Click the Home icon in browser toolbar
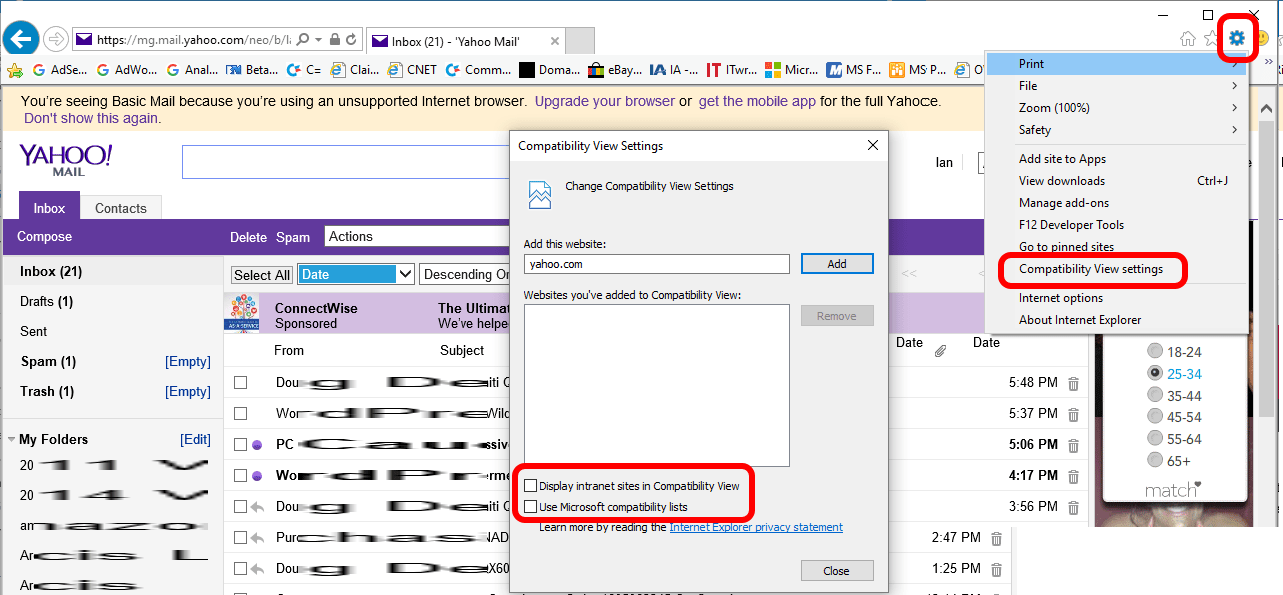 1188,39
